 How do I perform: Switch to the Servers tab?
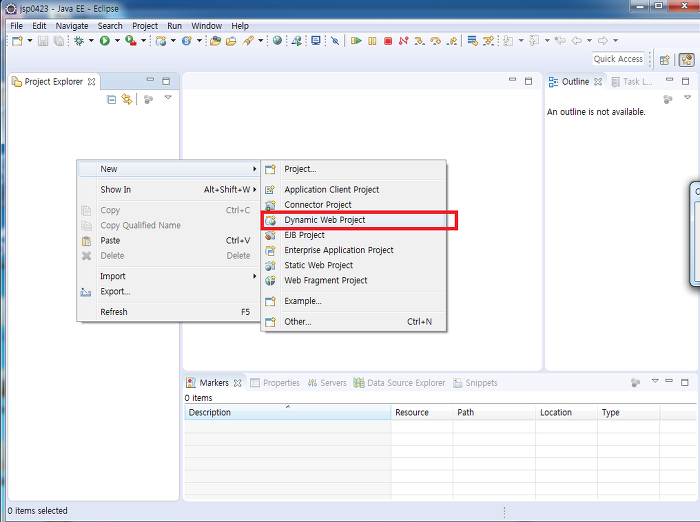tap(327, 383)
